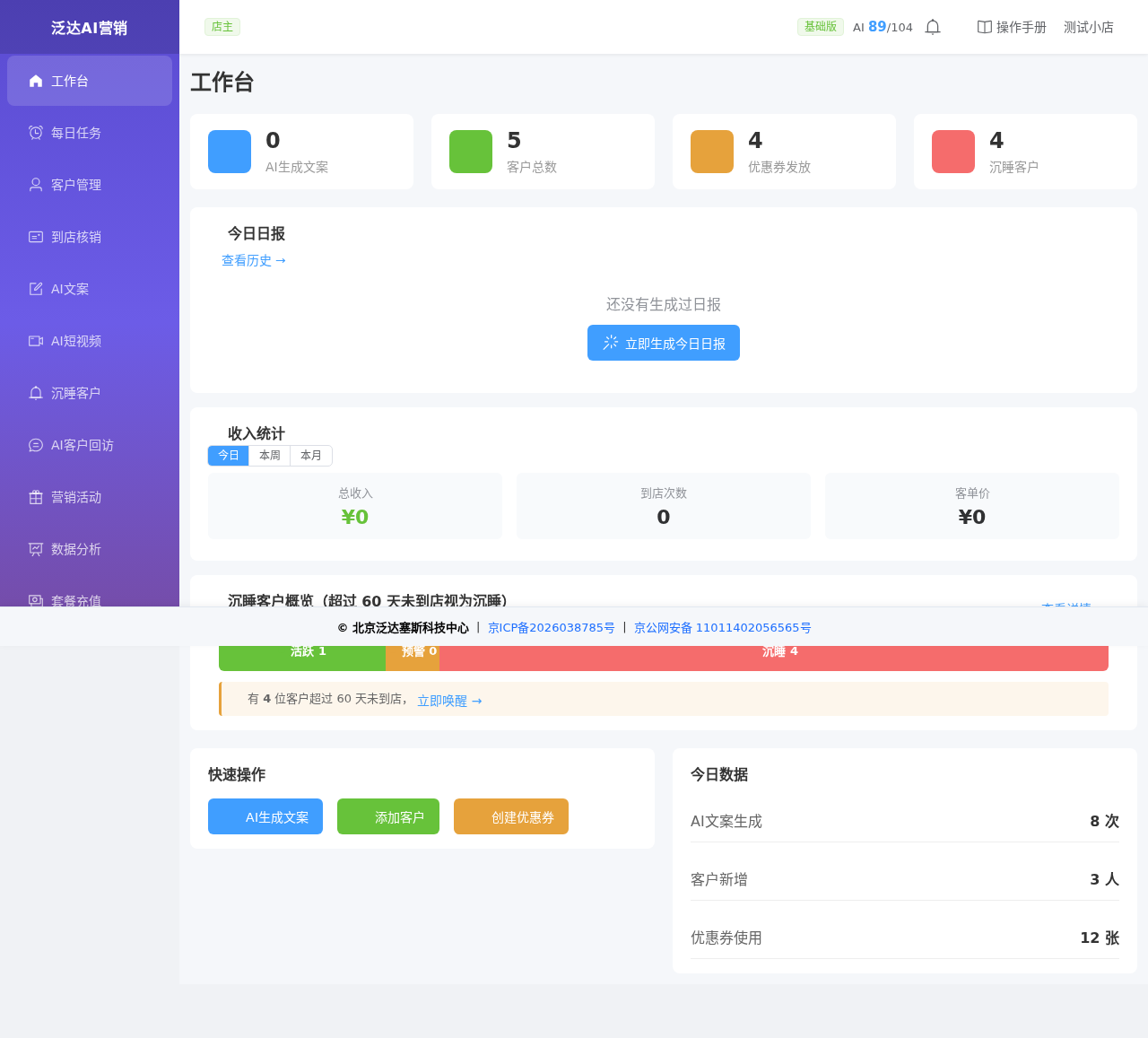Click the 总收入 ¥0 value

click(355, 517)
